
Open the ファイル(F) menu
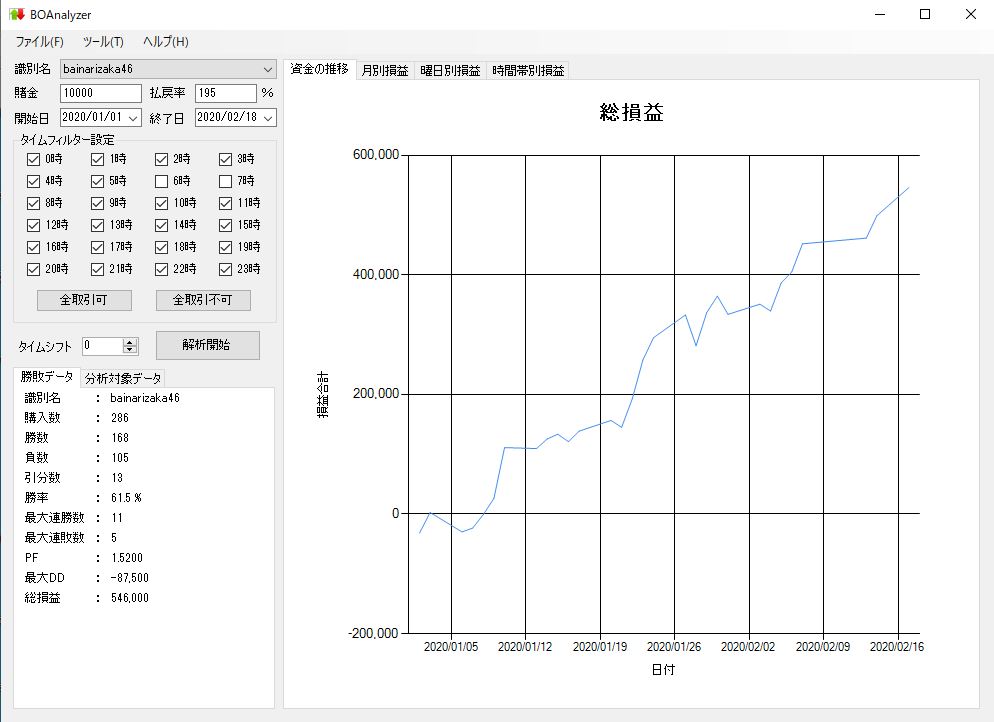tap(39, 42)
